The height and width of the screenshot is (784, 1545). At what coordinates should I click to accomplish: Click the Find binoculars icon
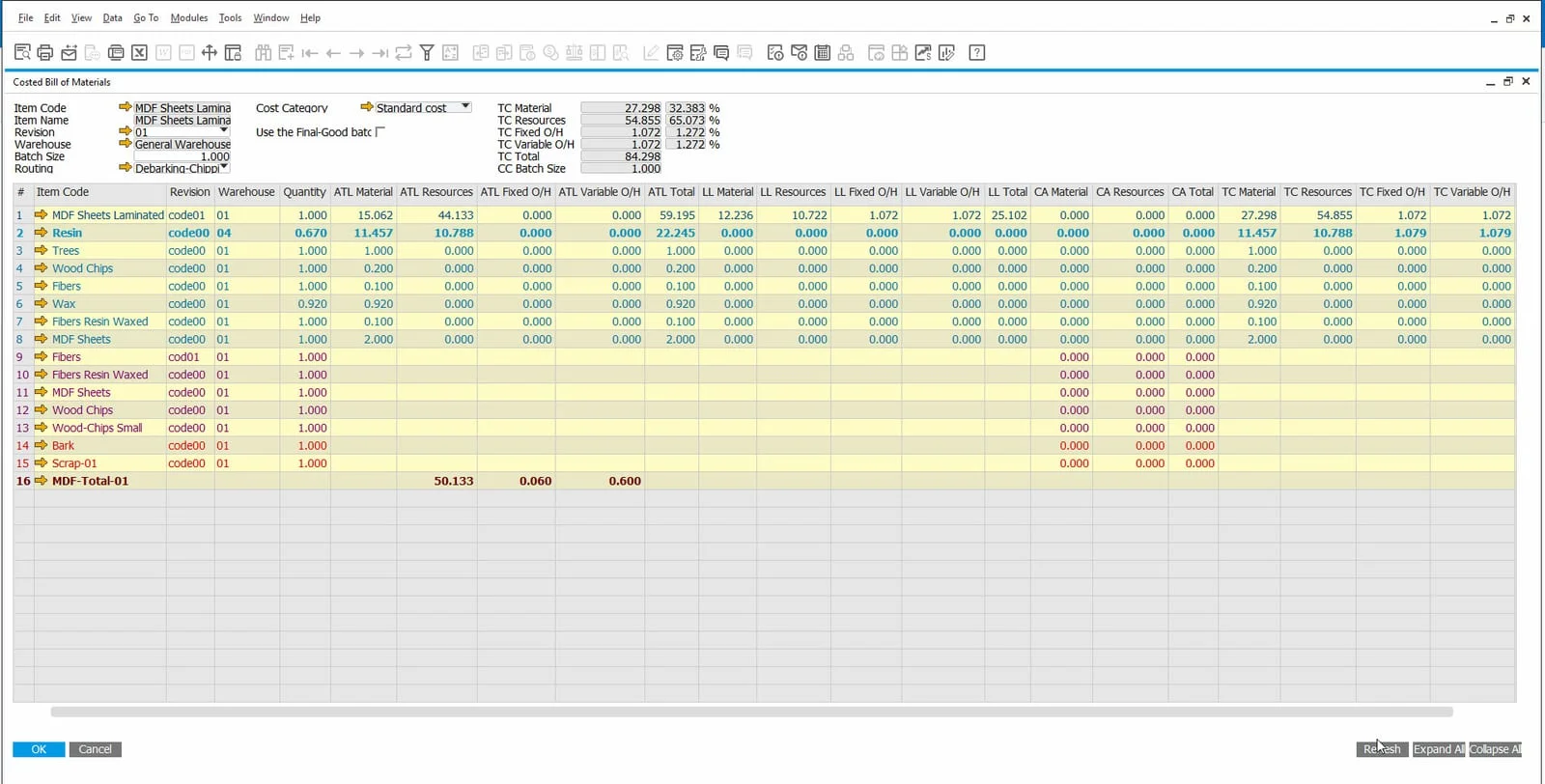click(263, 53)
